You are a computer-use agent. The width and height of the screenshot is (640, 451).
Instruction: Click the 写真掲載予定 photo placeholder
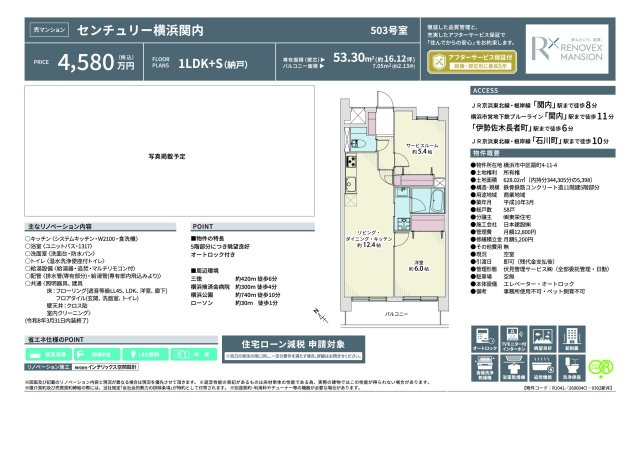click(169, 151)
